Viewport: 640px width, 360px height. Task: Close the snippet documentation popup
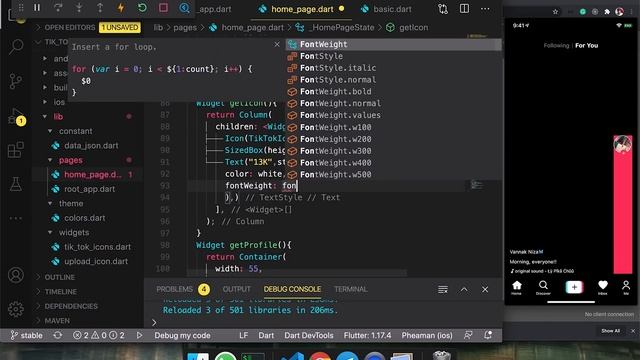[277, 44]
